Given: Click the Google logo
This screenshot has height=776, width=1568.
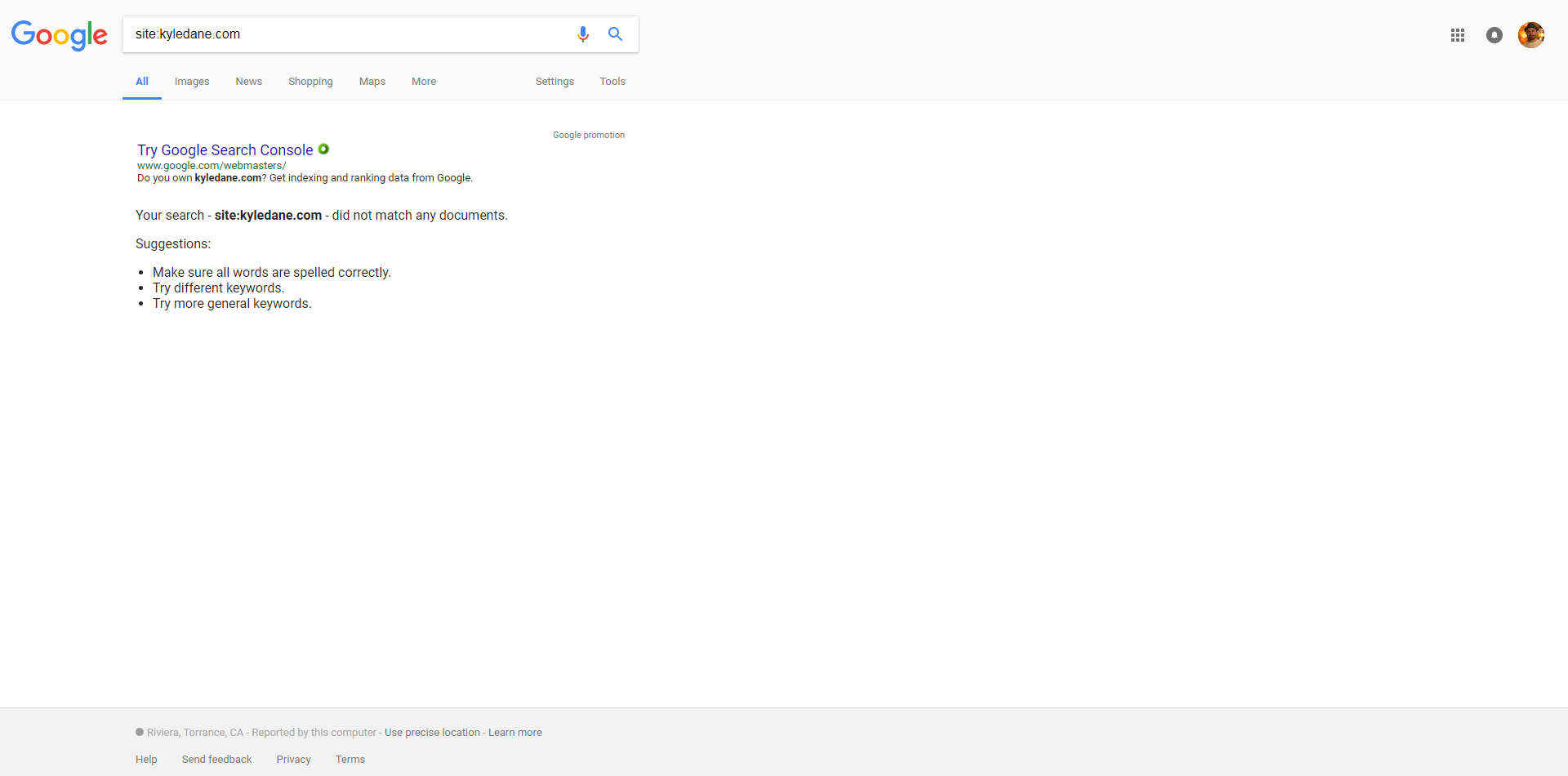Looking at the screenshot, I should click(59, 35).
